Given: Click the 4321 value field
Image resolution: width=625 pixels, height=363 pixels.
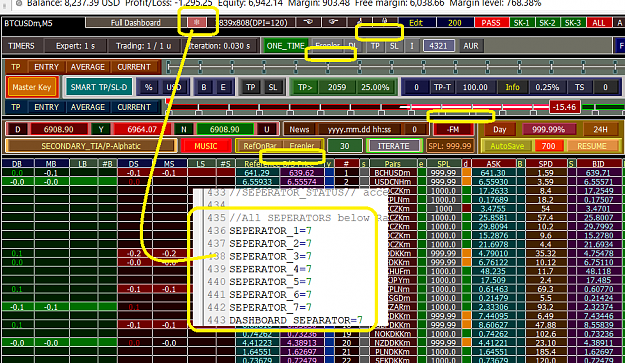Looking at the screenshot, I should (x=438, y=46).
